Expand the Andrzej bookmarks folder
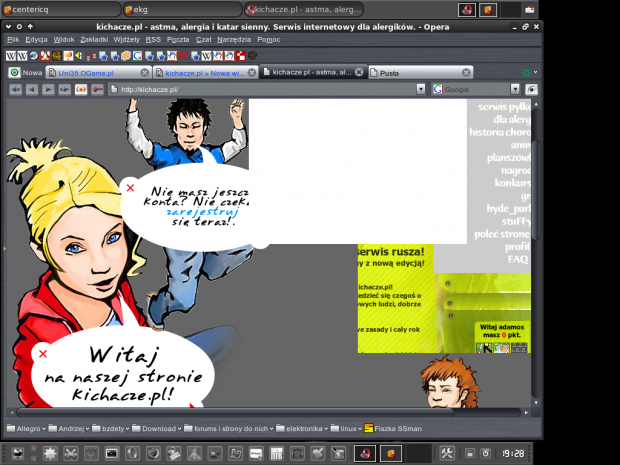Screen dimensions: 620x465 68,429
